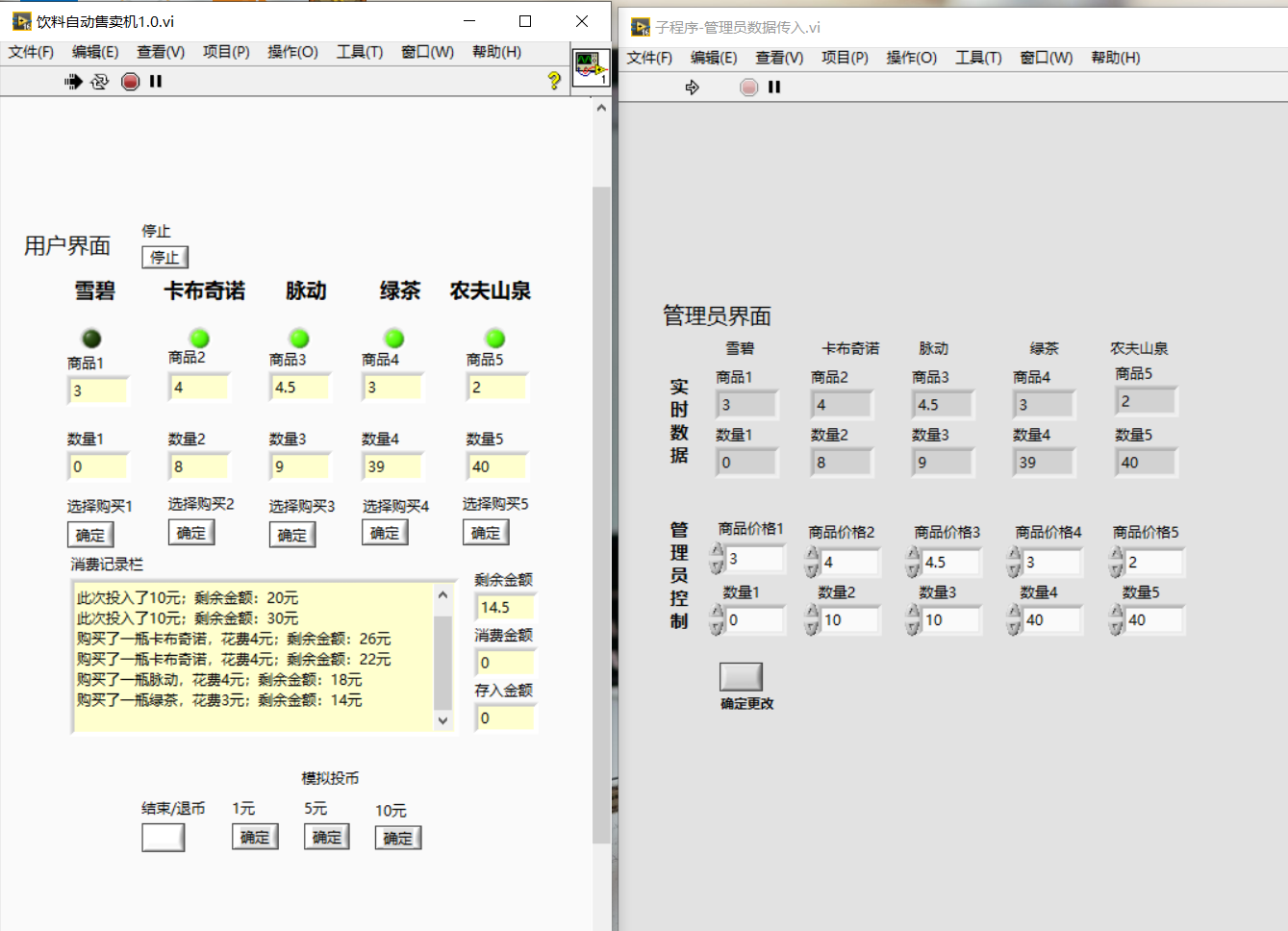Open context help question mark icon
This screenshot has width=1288, height=931.
point(554,81)
